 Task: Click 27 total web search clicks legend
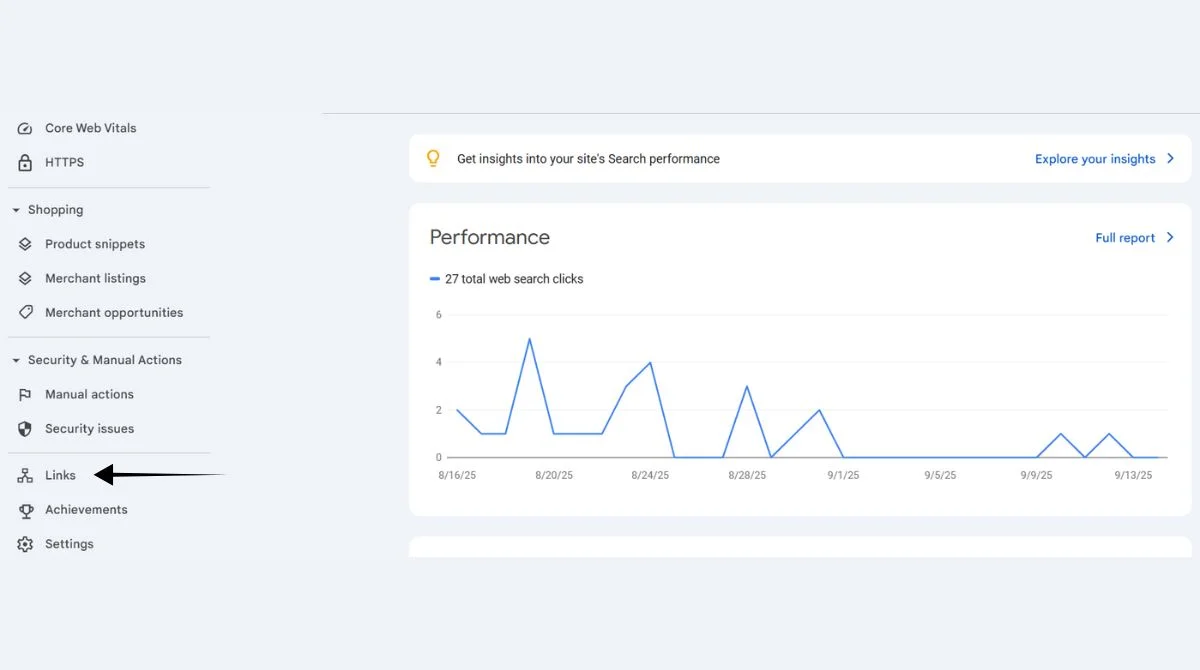point(514,279)
